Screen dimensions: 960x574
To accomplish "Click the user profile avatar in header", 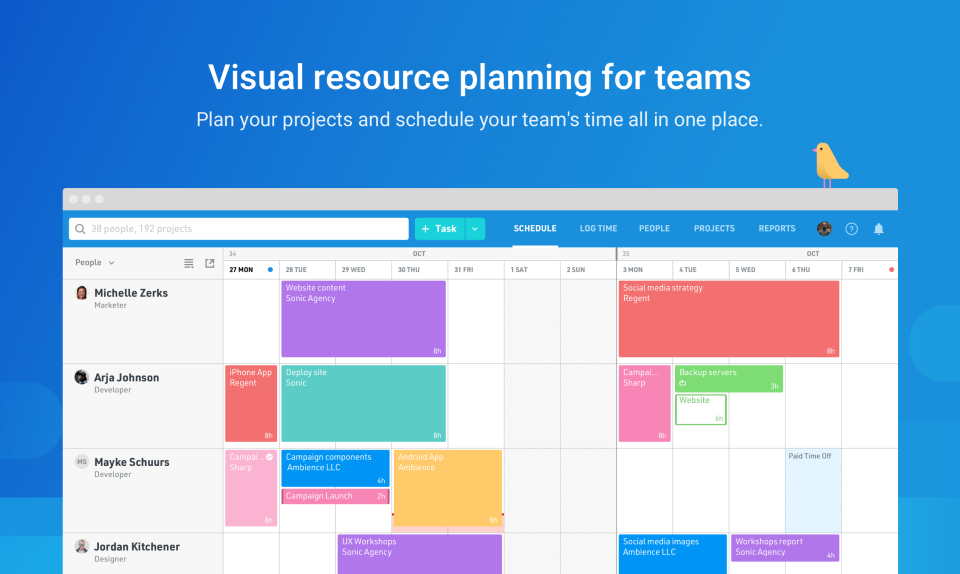I will tap(824, 229).
